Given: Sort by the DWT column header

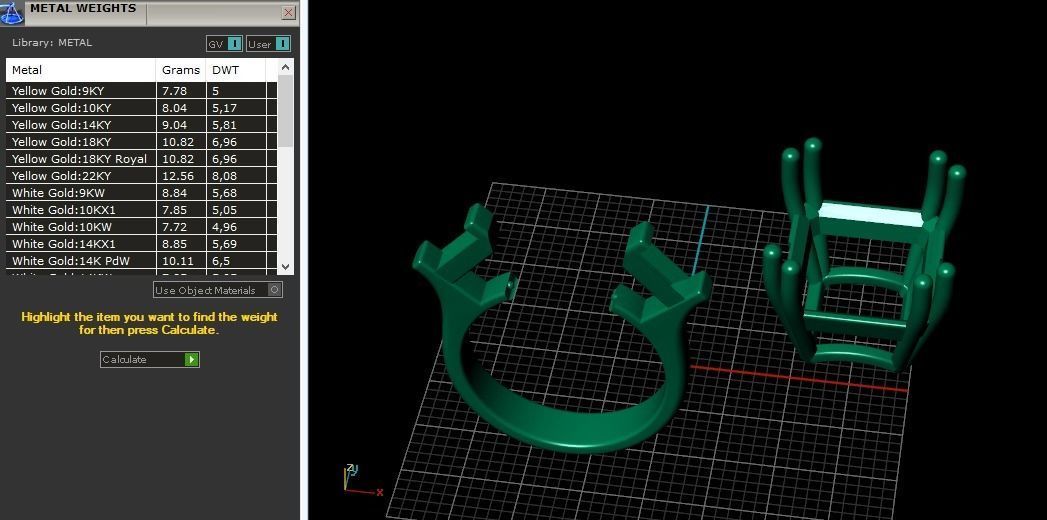Looking at the screenshot, I should click(236, 70).
